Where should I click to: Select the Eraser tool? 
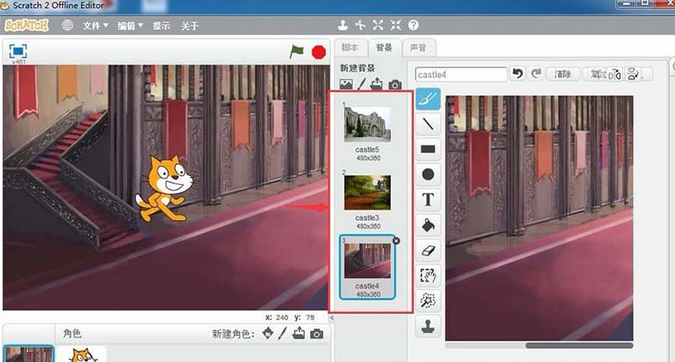click(428, 251)
